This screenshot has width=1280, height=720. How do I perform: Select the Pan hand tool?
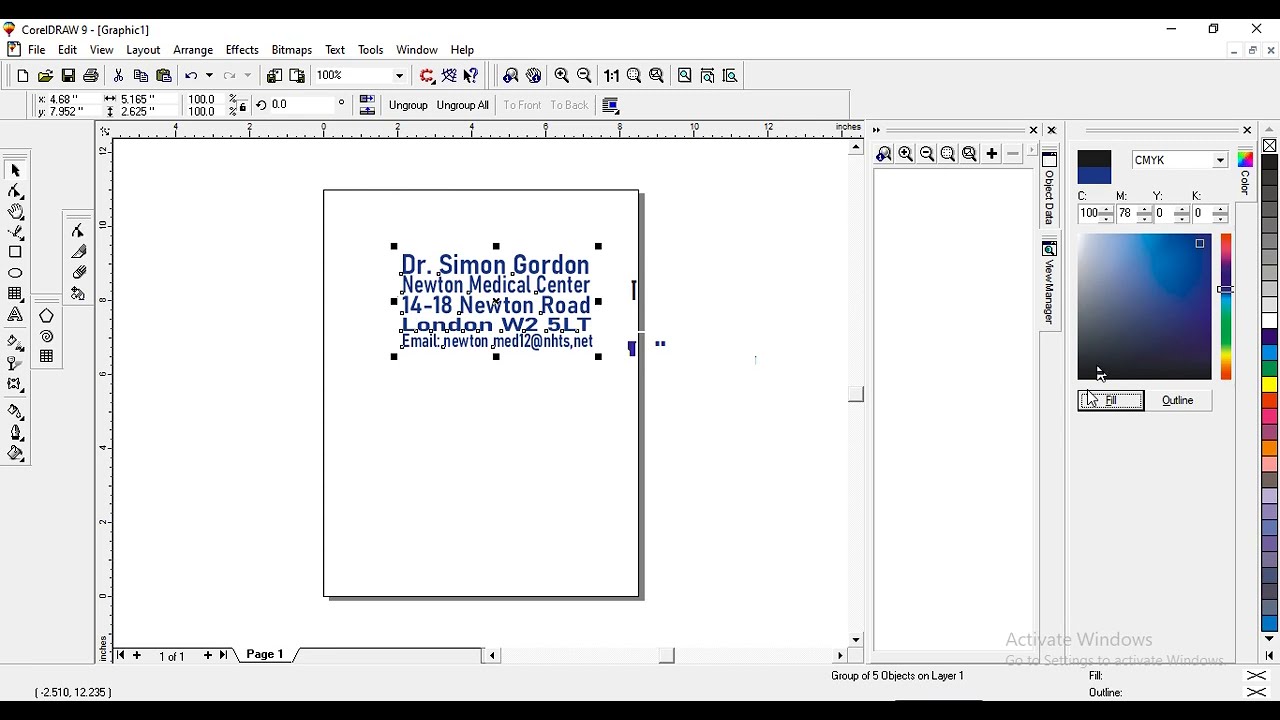pyautogui.click(x=15, y=212)
